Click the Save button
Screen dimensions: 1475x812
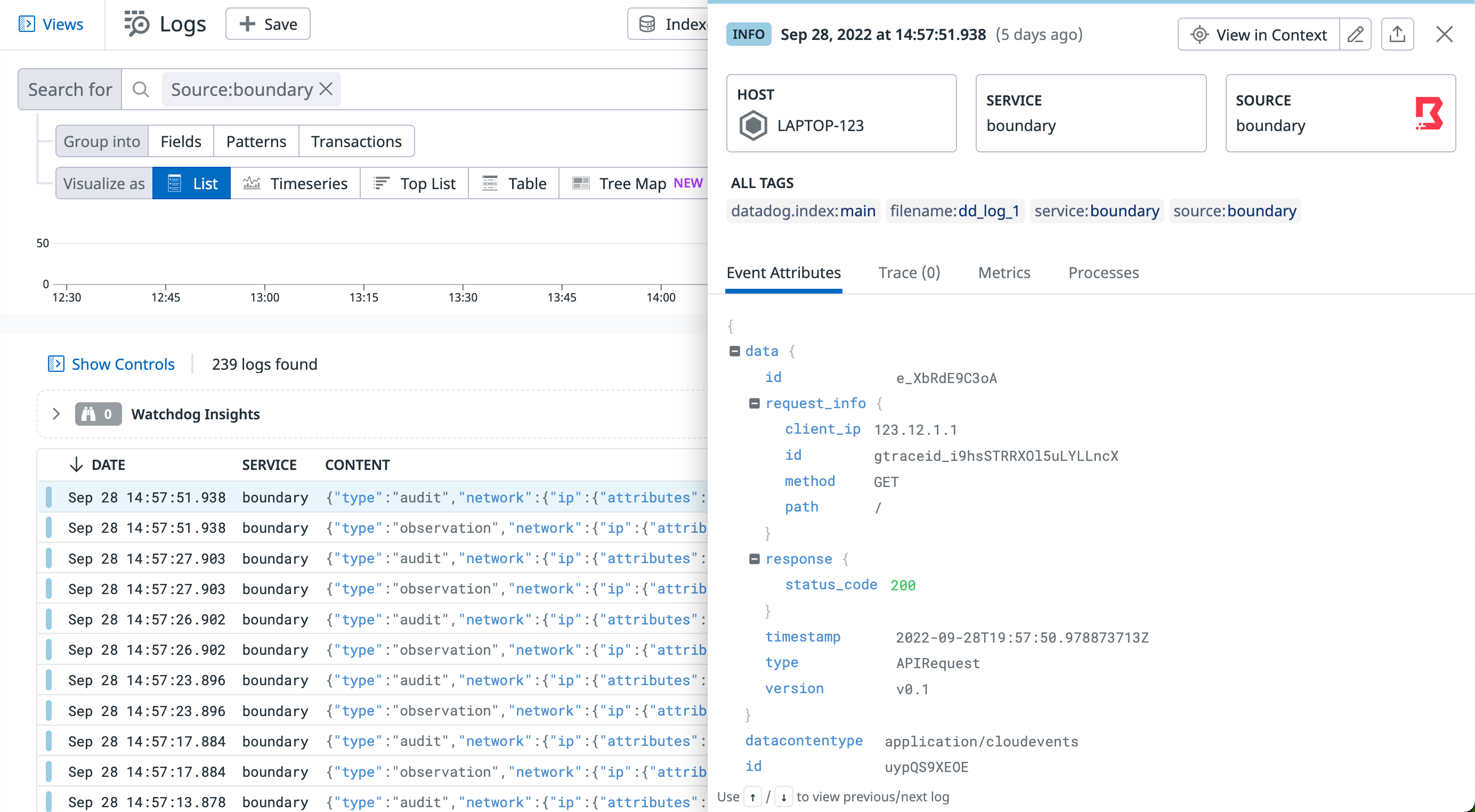(x=268, y=23)
